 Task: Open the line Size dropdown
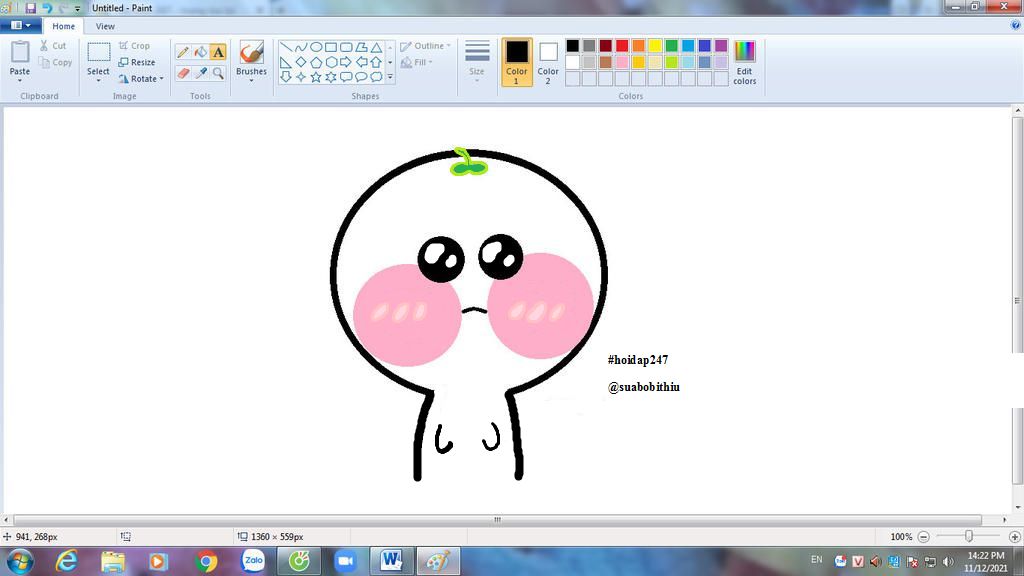coord(477,62)
